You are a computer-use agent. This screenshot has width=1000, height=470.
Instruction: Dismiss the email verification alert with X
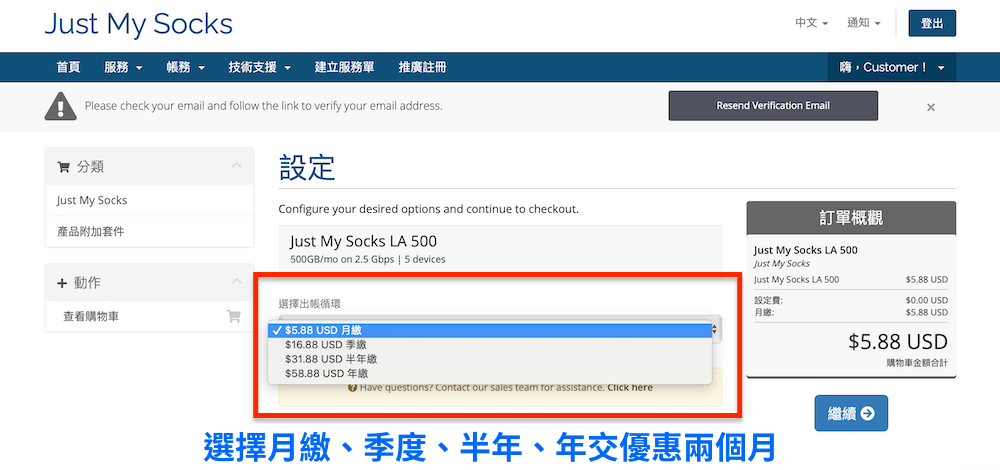931,107
